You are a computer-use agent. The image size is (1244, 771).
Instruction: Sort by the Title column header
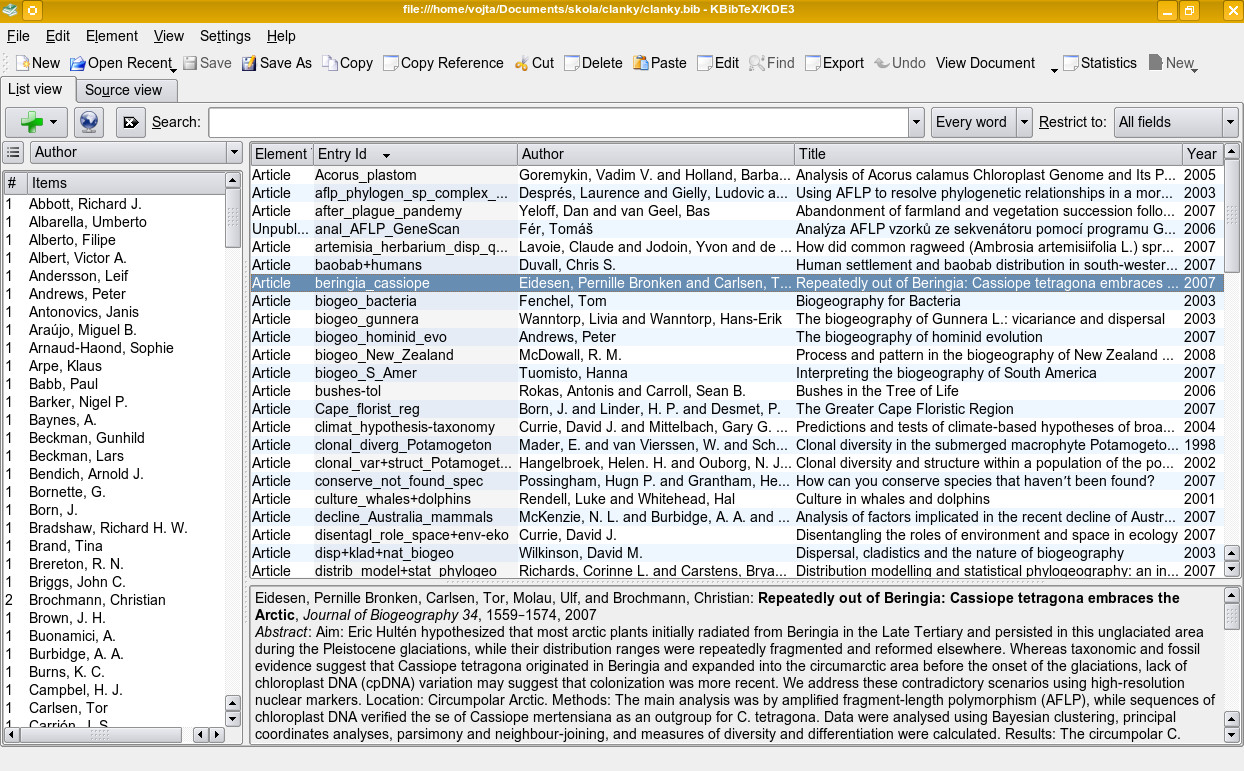tap(988, 154)
